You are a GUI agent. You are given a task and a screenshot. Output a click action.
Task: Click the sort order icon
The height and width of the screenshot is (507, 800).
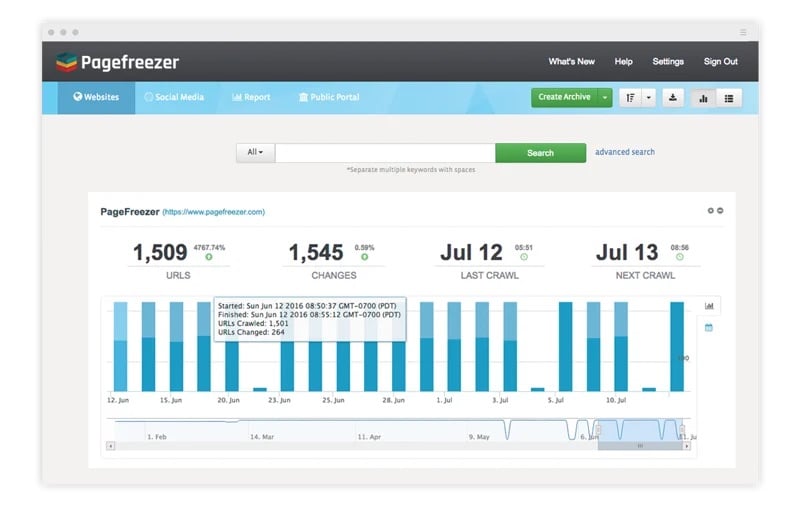tap(631, 98)
